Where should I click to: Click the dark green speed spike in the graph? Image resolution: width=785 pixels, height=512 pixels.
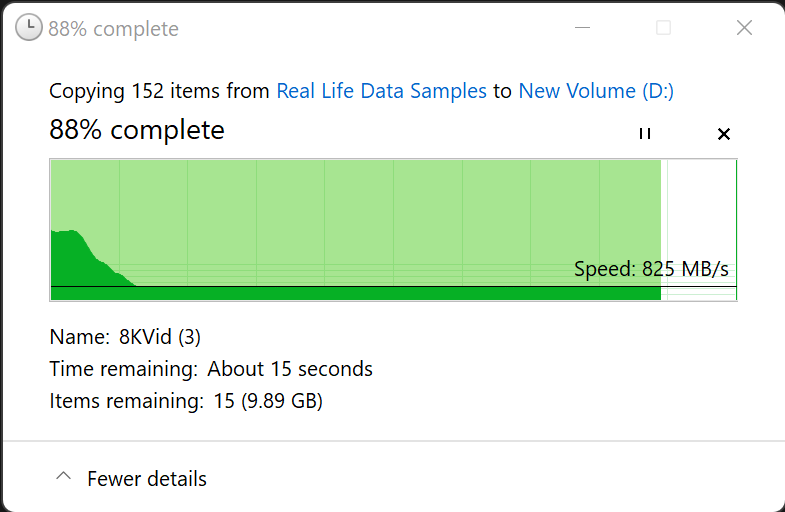[75, 258]
